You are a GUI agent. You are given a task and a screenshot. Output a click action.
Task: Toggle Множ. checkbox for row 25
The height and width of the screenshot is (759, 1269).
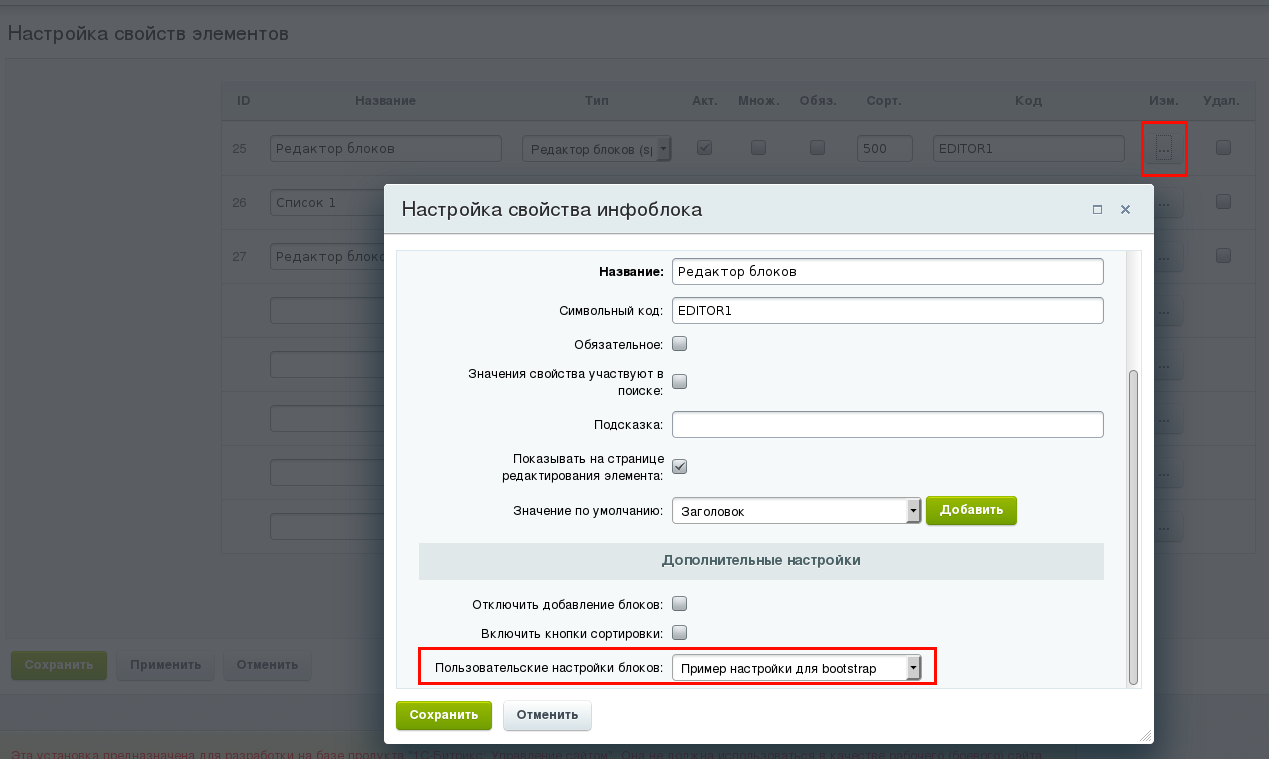click(x=758, y=147)
